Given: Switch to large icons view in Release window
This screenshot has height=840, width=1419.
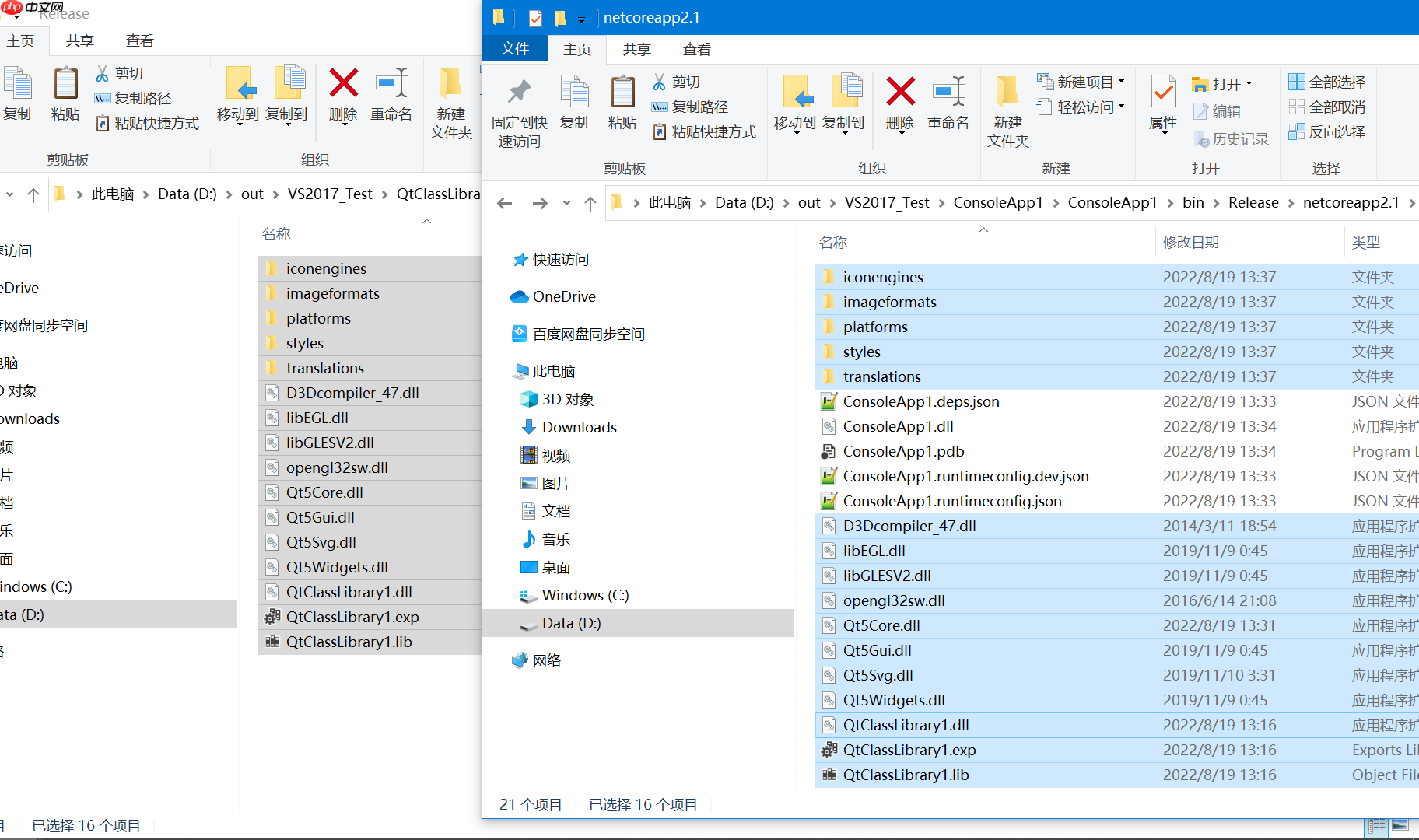Looking at the screenshot, I should click(x=1400, y=826).
